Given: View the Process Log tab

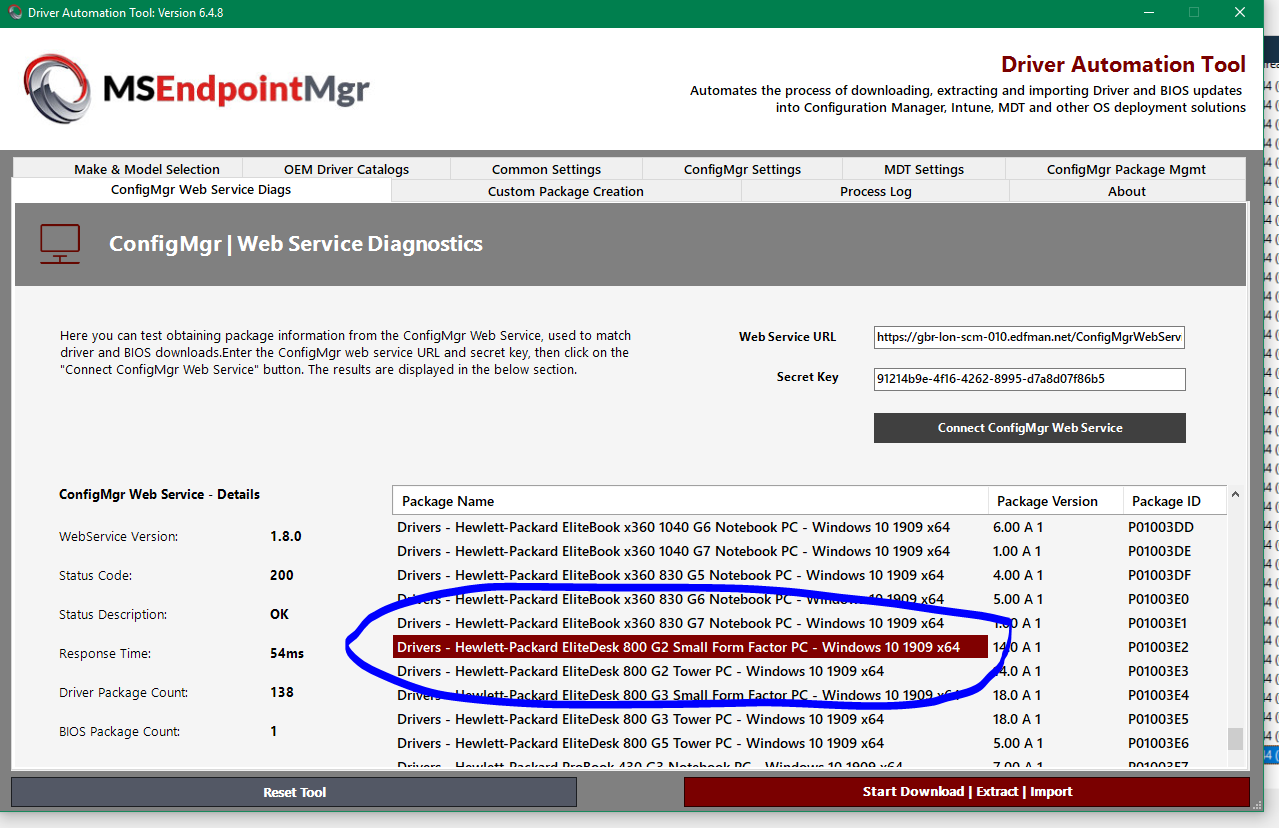Looking at the screenshot, I should tap(875, 191).
